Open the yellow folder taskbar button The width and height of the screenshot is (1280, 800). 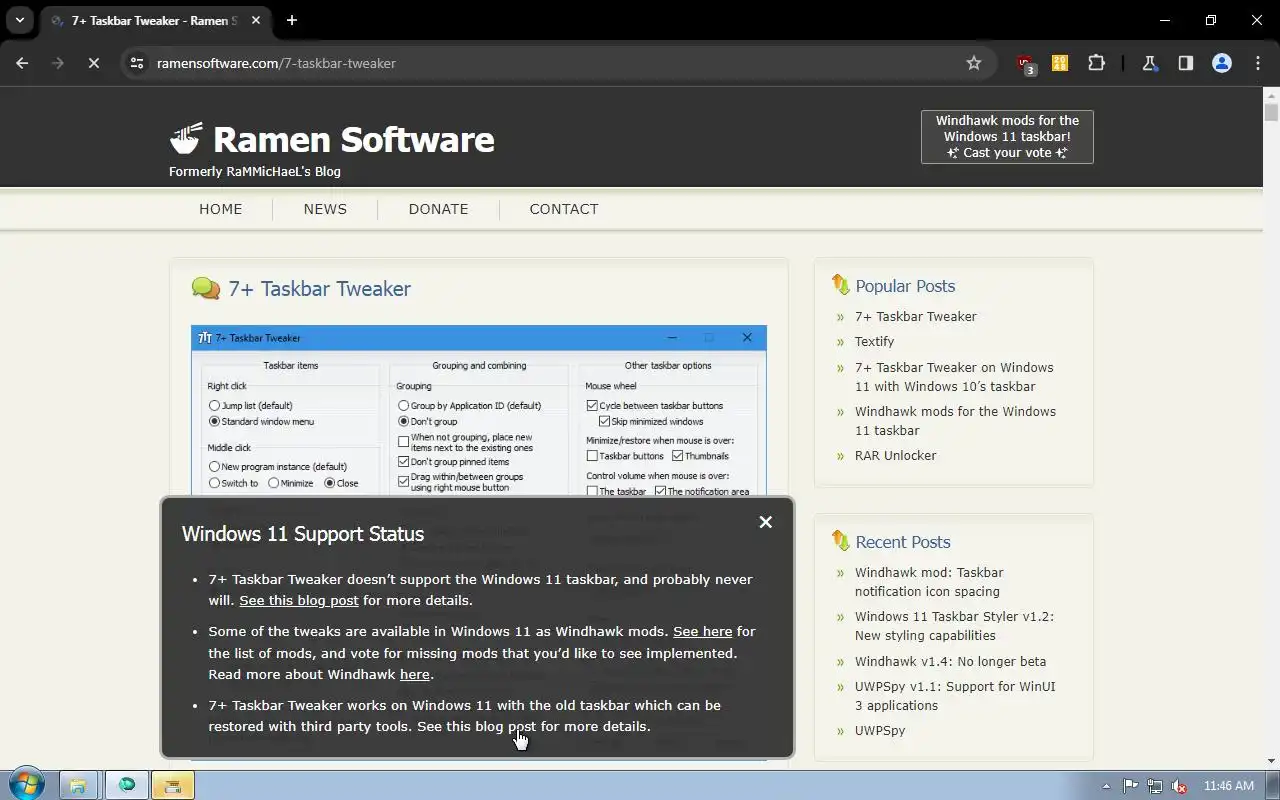coord(173,786)
